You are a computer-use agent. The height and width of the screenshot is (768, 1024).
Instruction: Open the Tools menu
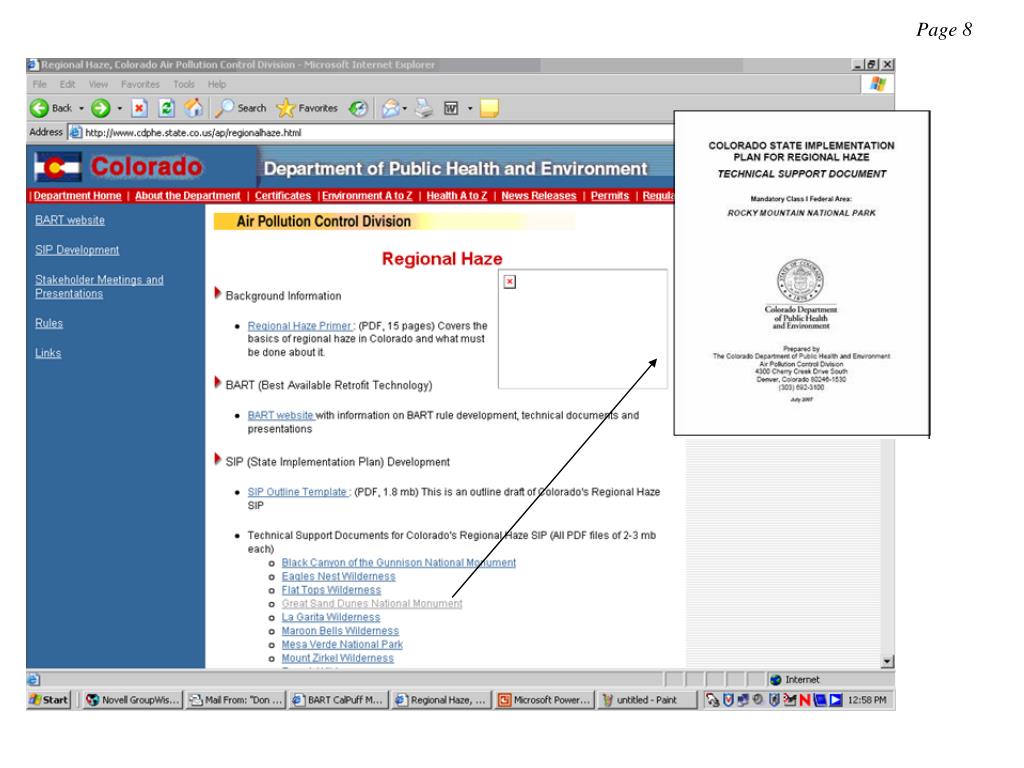click(184, 84)
